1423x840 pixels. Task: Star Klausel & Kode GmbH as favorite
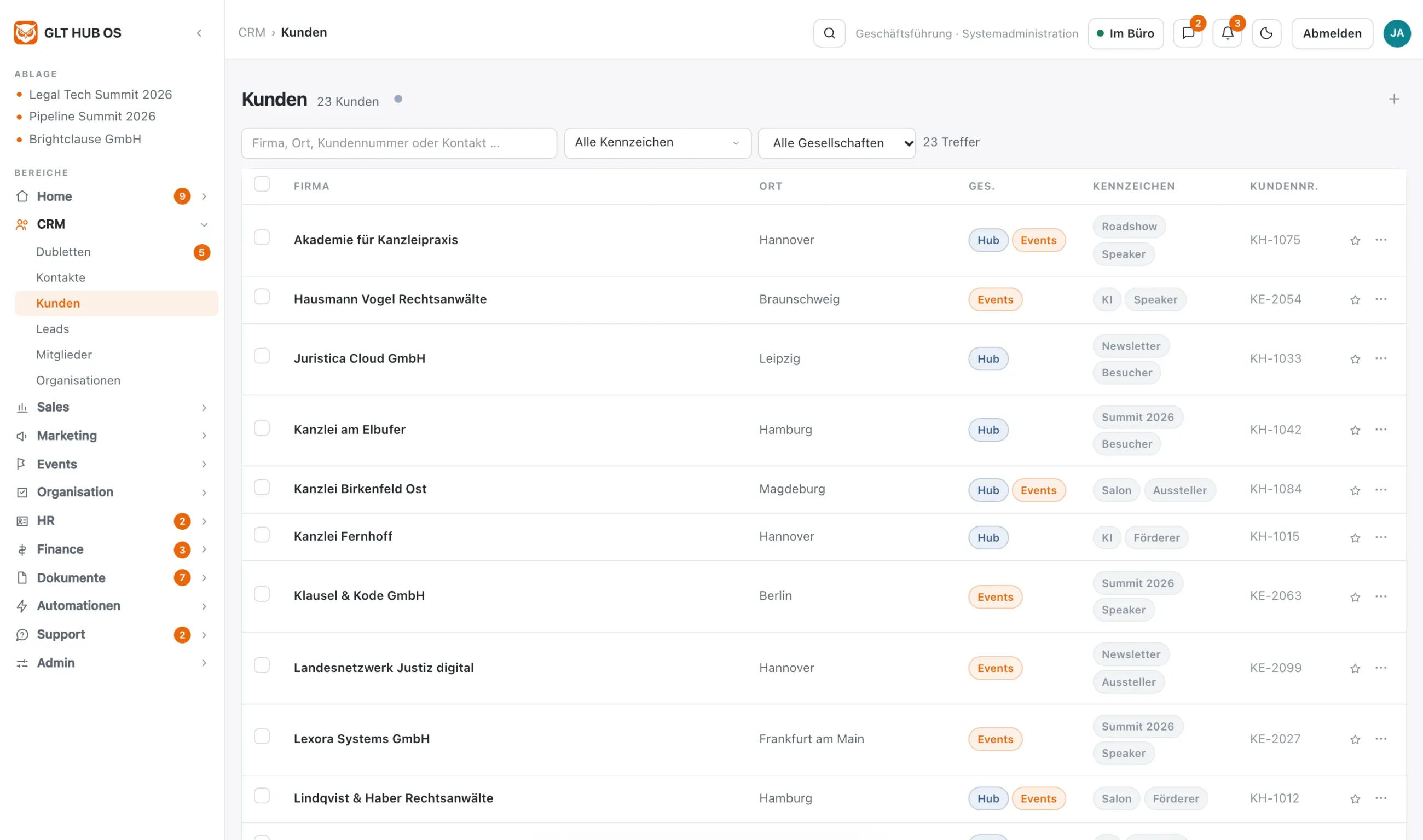point(1355,597)
